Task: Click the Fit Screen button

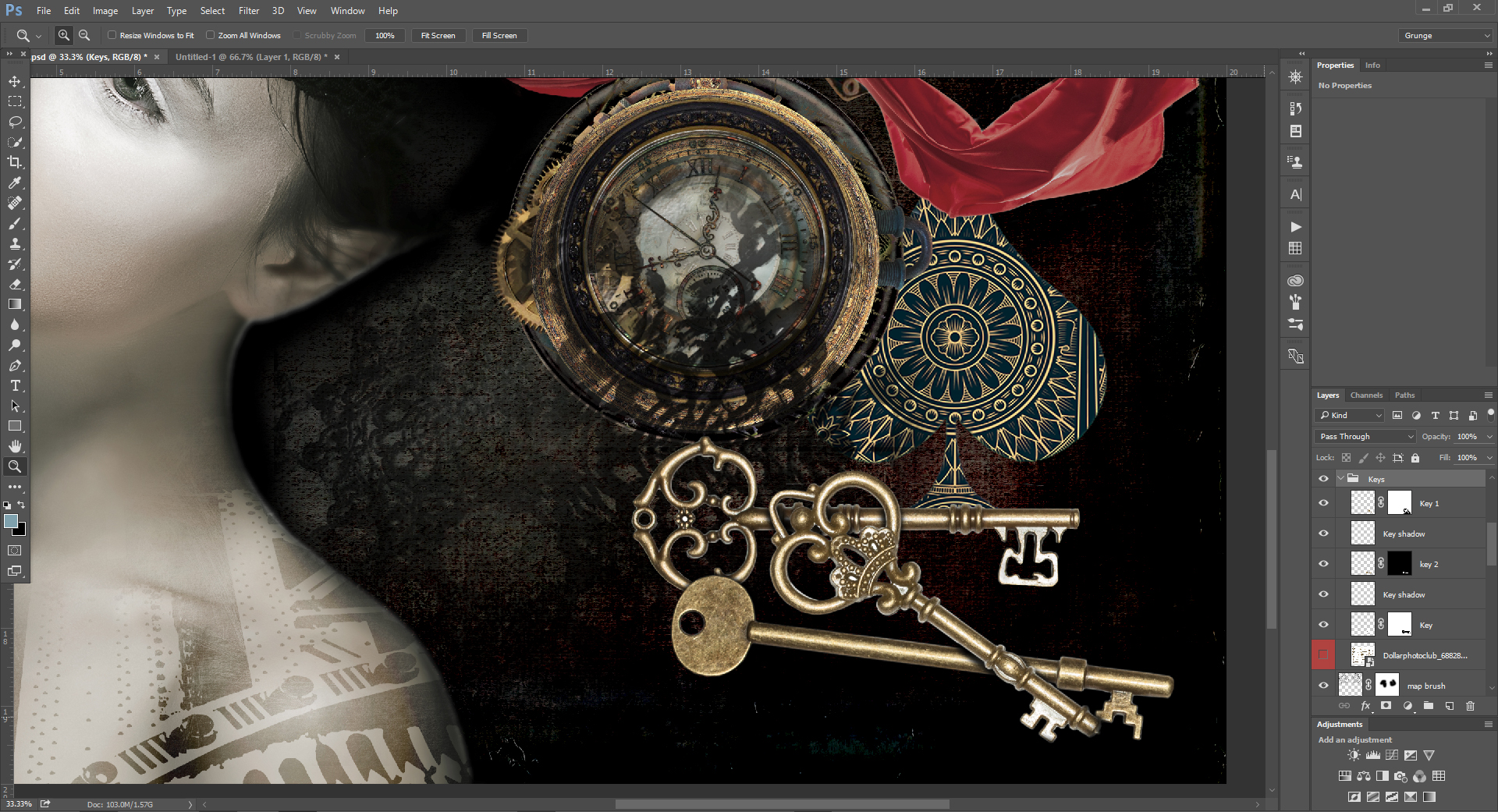Action: tap(438, 35)
